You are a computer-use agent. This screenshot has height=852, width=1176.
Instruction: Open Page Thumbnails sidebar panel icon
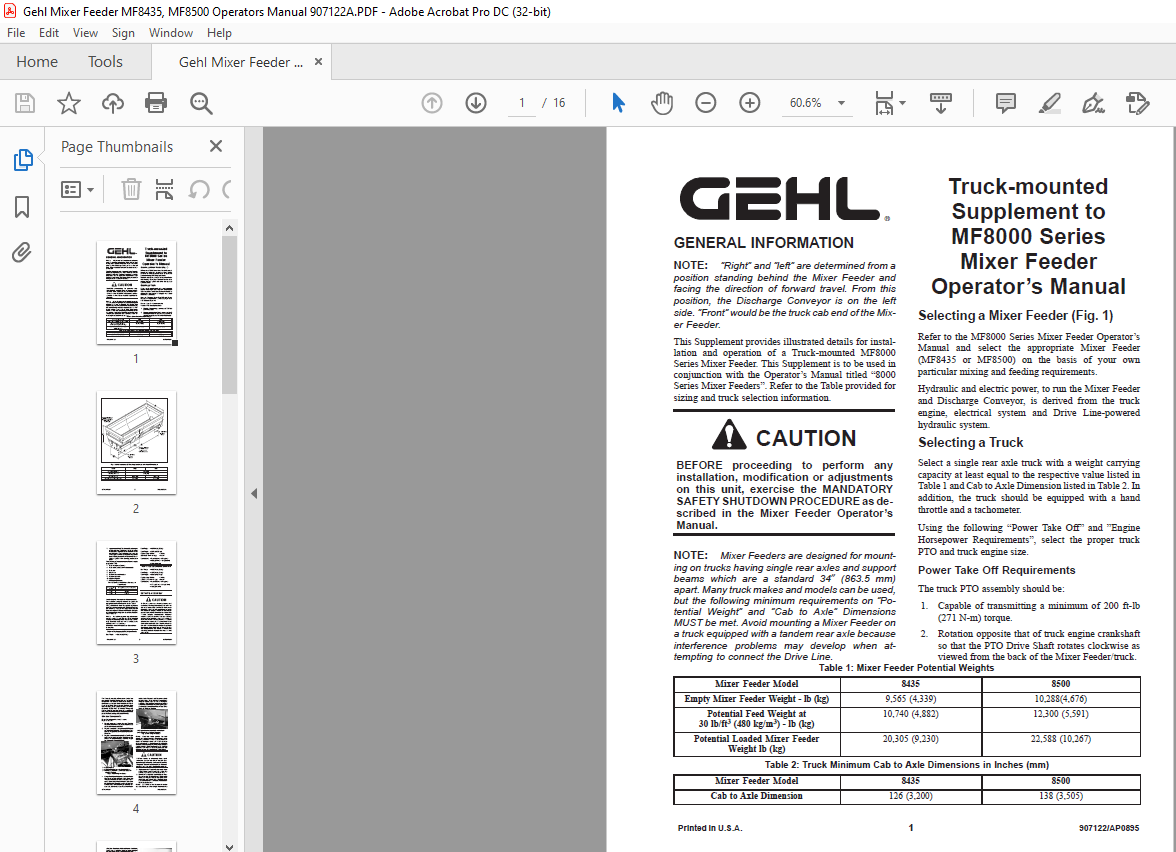(22, 160)
